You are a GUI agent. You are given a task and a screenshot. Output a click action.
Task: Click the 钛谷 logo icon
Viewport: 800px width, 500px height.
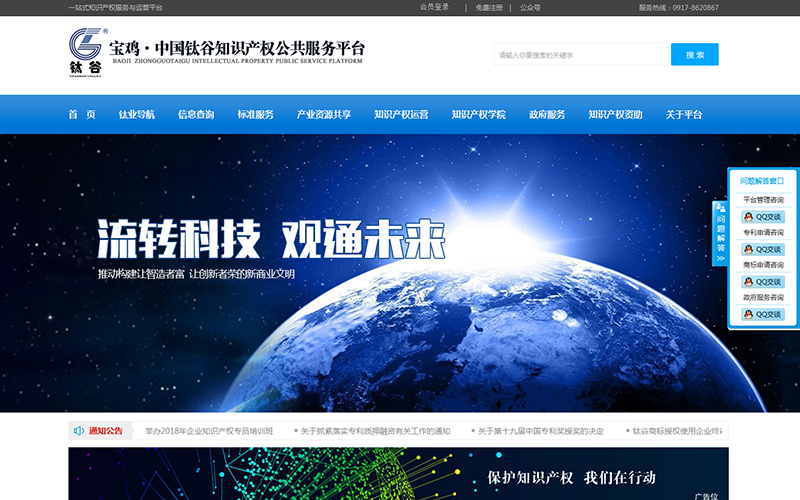pos(86,52)
